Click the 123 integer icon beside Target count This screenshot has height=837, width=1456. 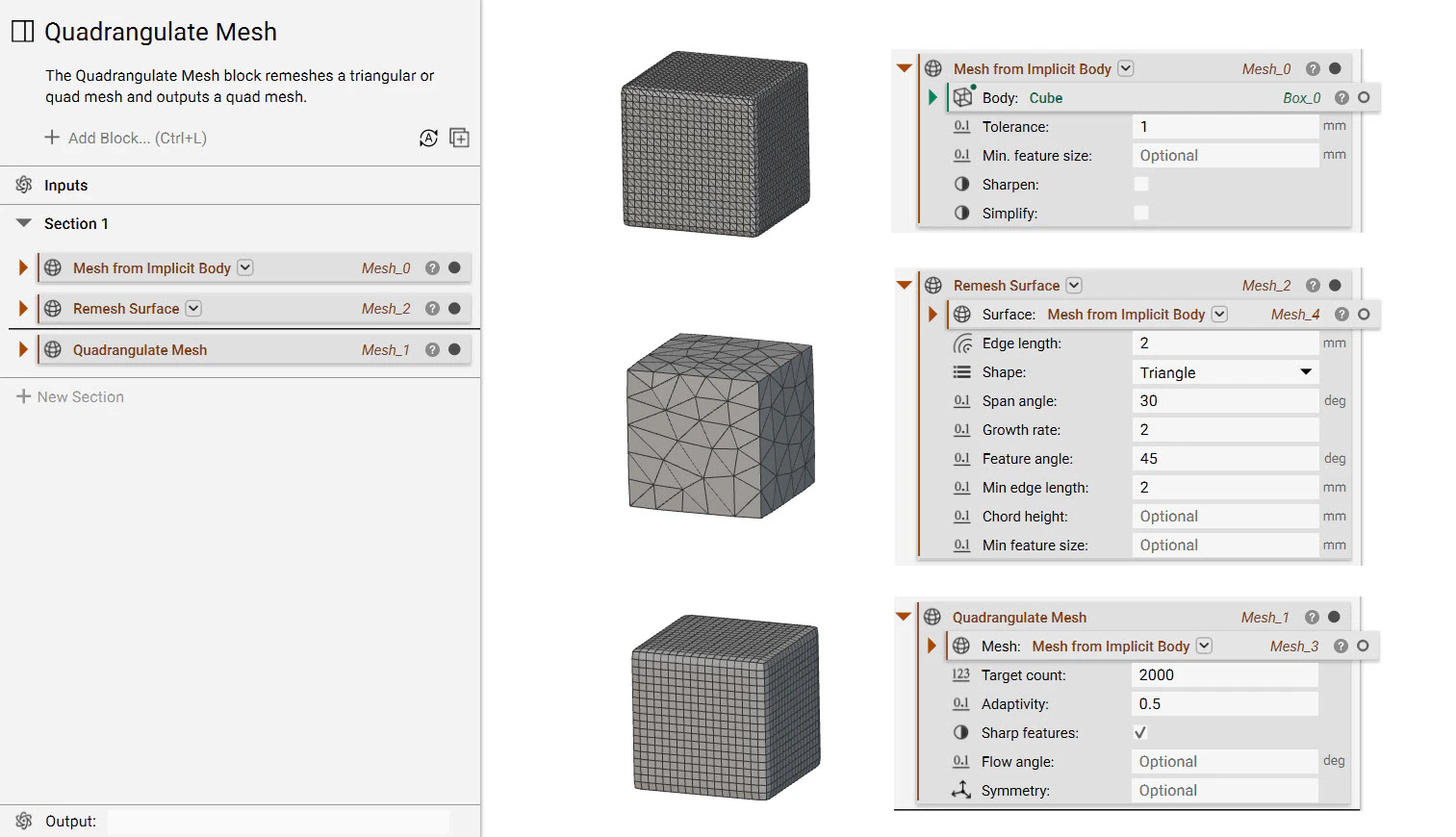(960, 674)
